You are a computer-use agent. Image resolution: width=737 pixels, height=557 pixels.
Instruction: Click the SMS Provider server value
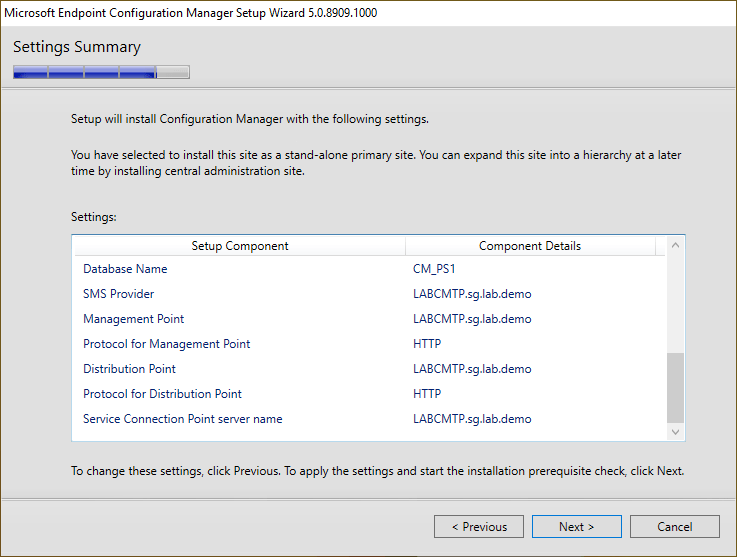[x=472, y=294]
